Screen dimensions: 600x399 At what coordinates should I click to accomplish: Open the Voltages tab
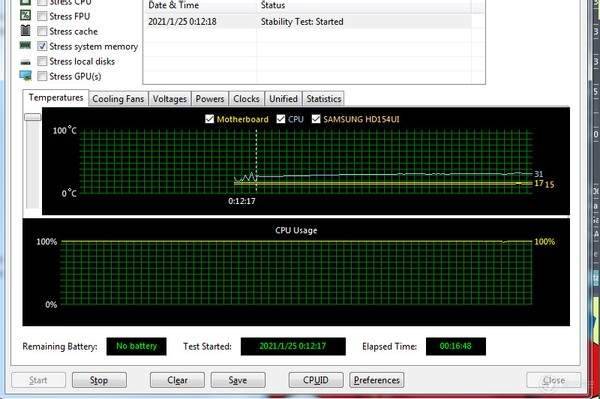170,99
